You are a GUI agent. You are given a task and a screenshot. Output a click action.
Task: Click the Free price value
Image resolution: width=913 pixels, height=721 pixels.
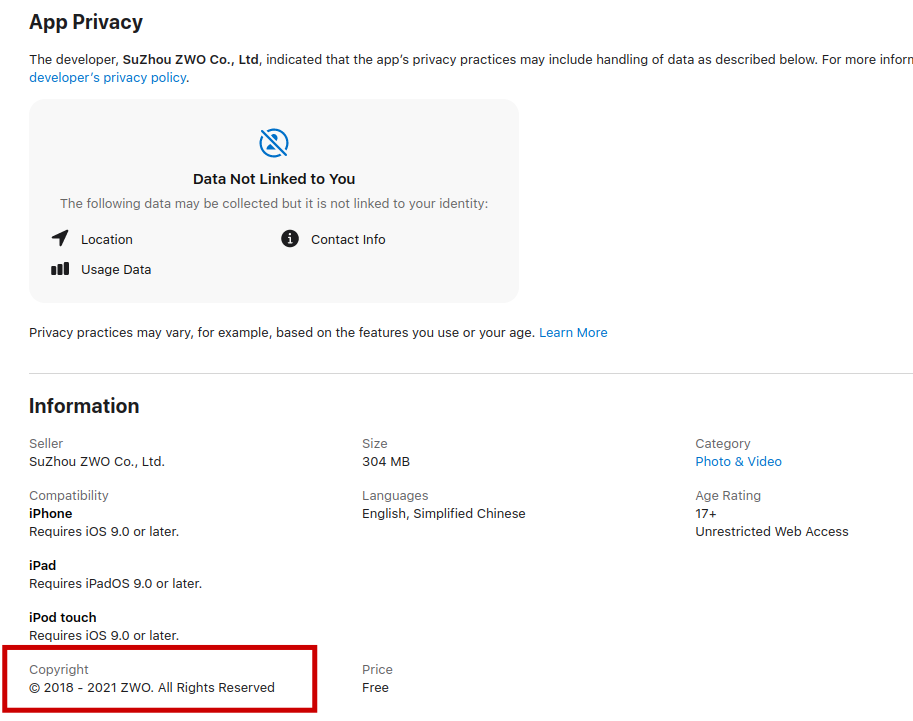coord(375,688)
